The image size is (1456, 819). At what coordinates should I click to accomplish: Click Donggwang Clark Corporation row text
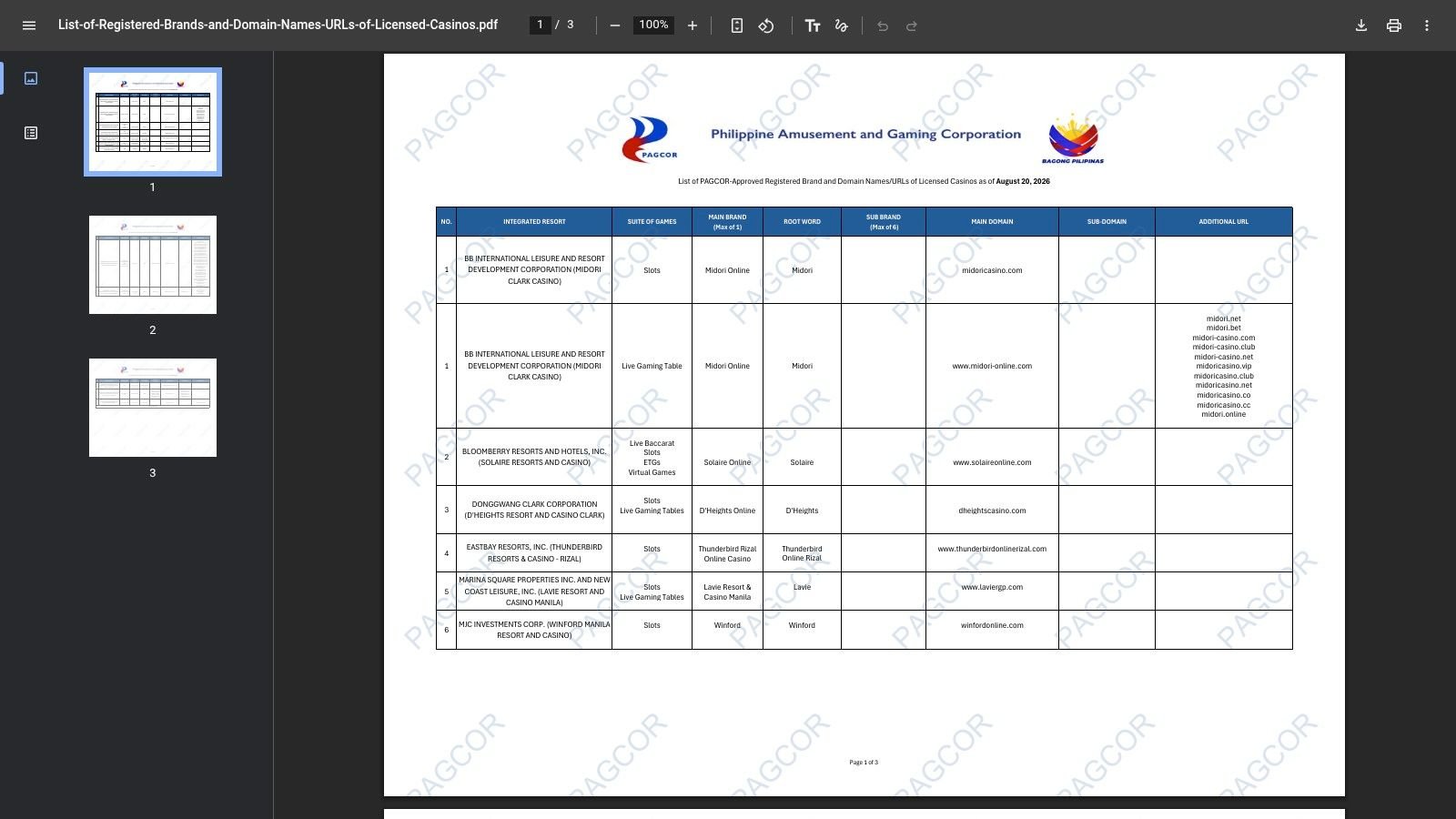click(534, 510)
